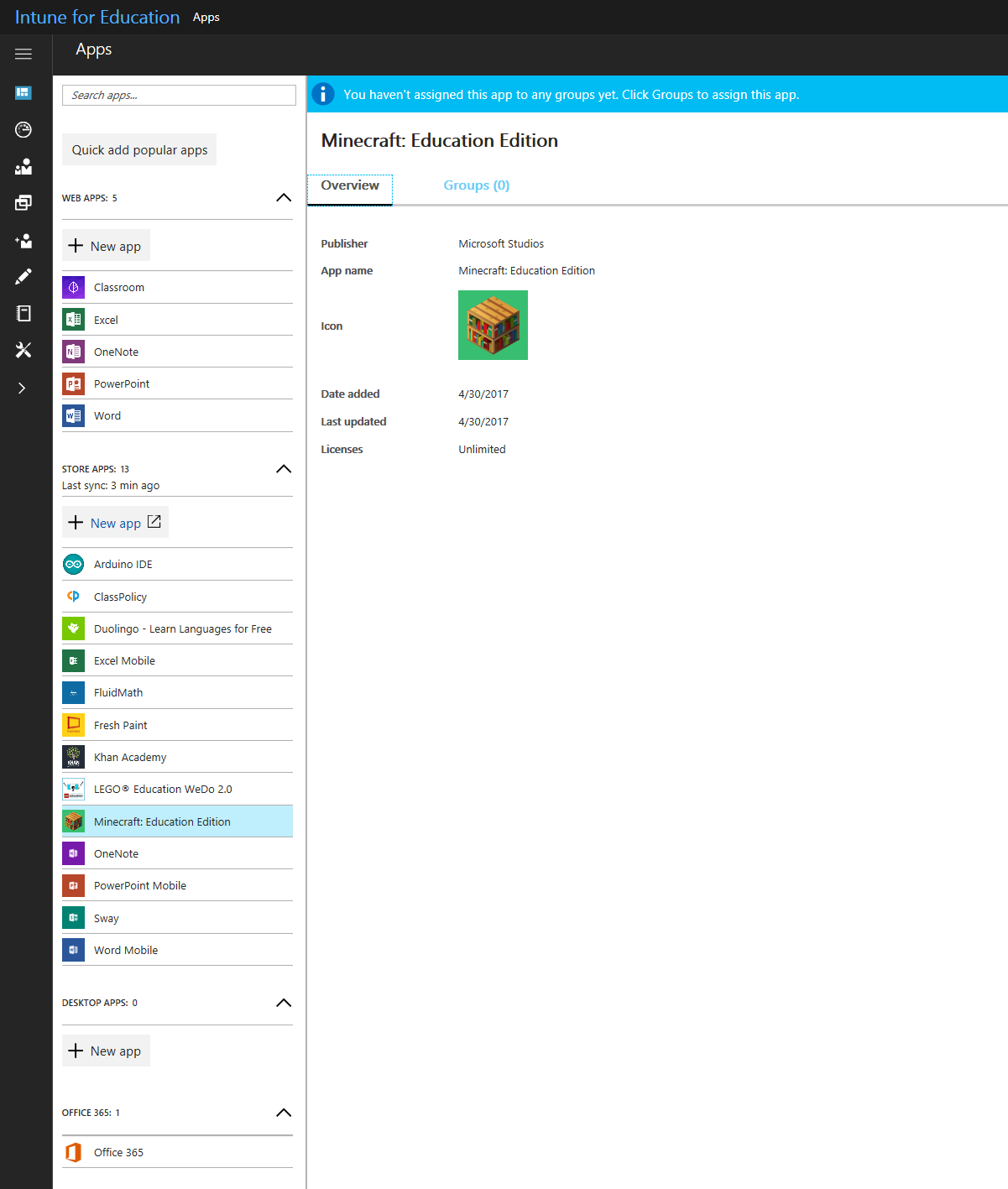
Task: Click the LEGO Education WeDo icon
Action: 74,789
